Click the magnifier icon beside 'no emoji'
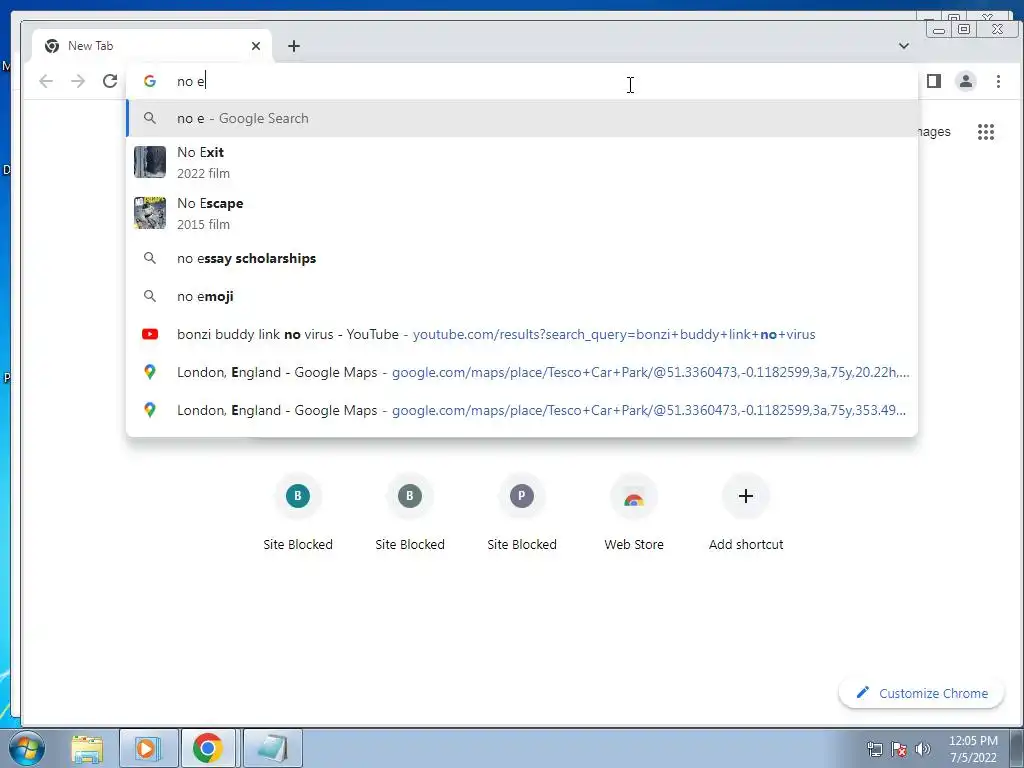The height and width of the screenshot is (768, 1024). (x=150, y=296)
